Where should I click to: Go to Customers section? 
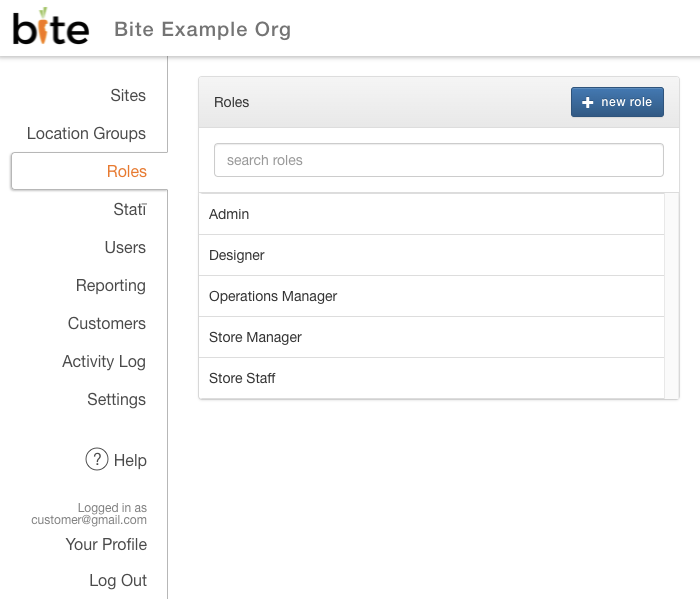click(x=107, y=323)
